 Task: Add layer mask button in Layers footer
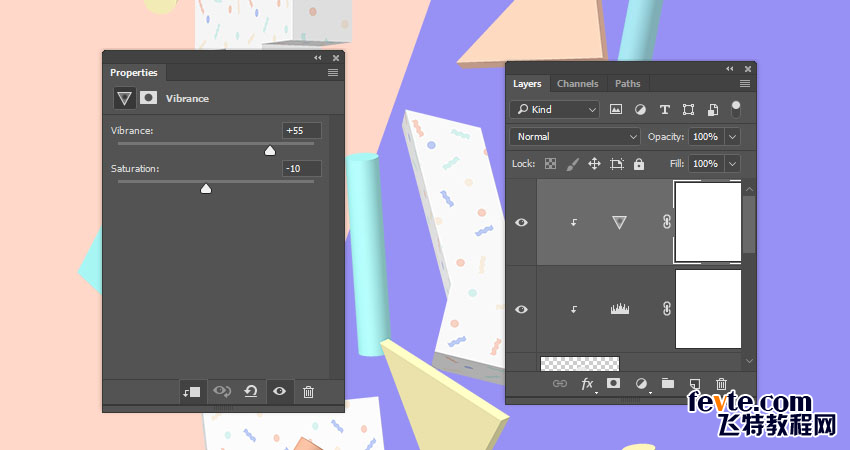point(613,383)
